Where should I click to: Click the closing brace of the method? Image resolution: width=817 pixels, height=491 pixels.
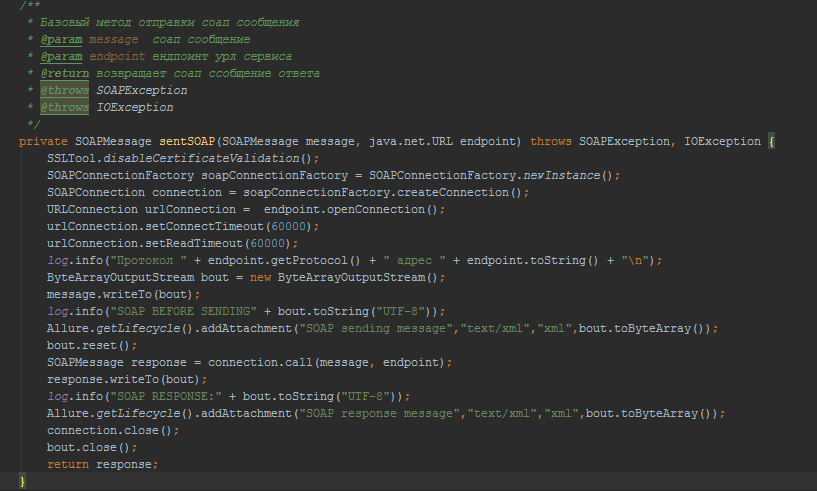point(22,481)
